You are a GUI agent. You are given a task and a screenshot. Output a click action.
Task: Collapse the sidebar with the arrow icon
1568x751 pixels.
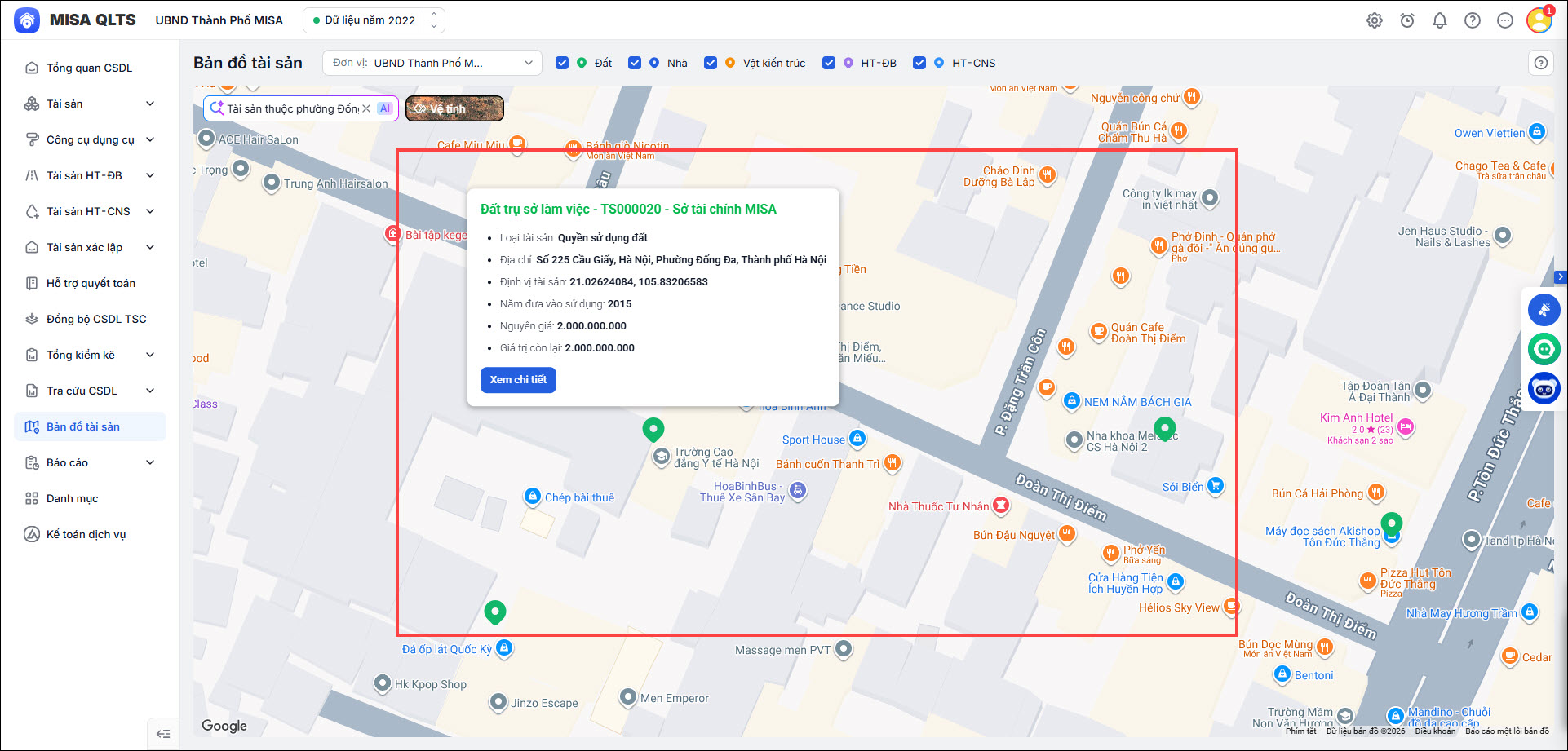[163, 734]
